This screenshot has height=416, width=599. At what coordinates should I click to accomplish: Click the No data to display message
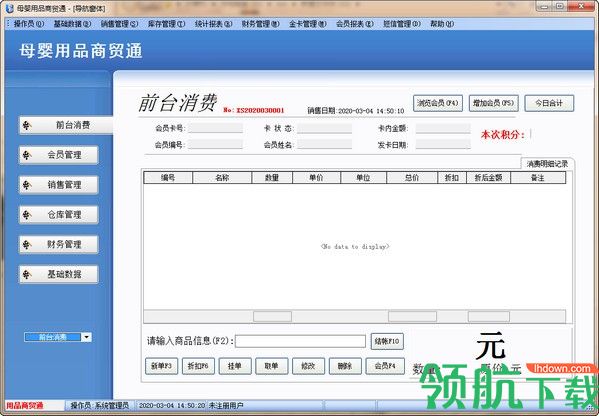(x=355, y=246)
